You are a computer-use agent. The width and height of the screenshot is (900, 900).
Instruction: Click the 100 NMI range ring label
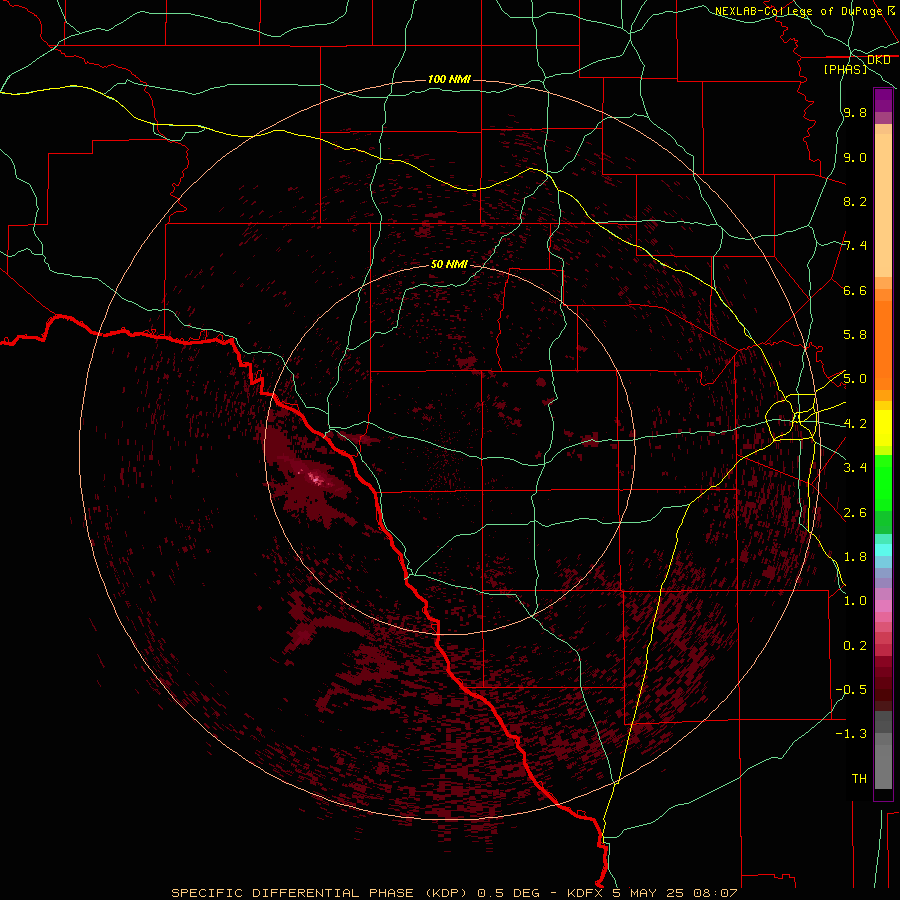pos(449,79)
